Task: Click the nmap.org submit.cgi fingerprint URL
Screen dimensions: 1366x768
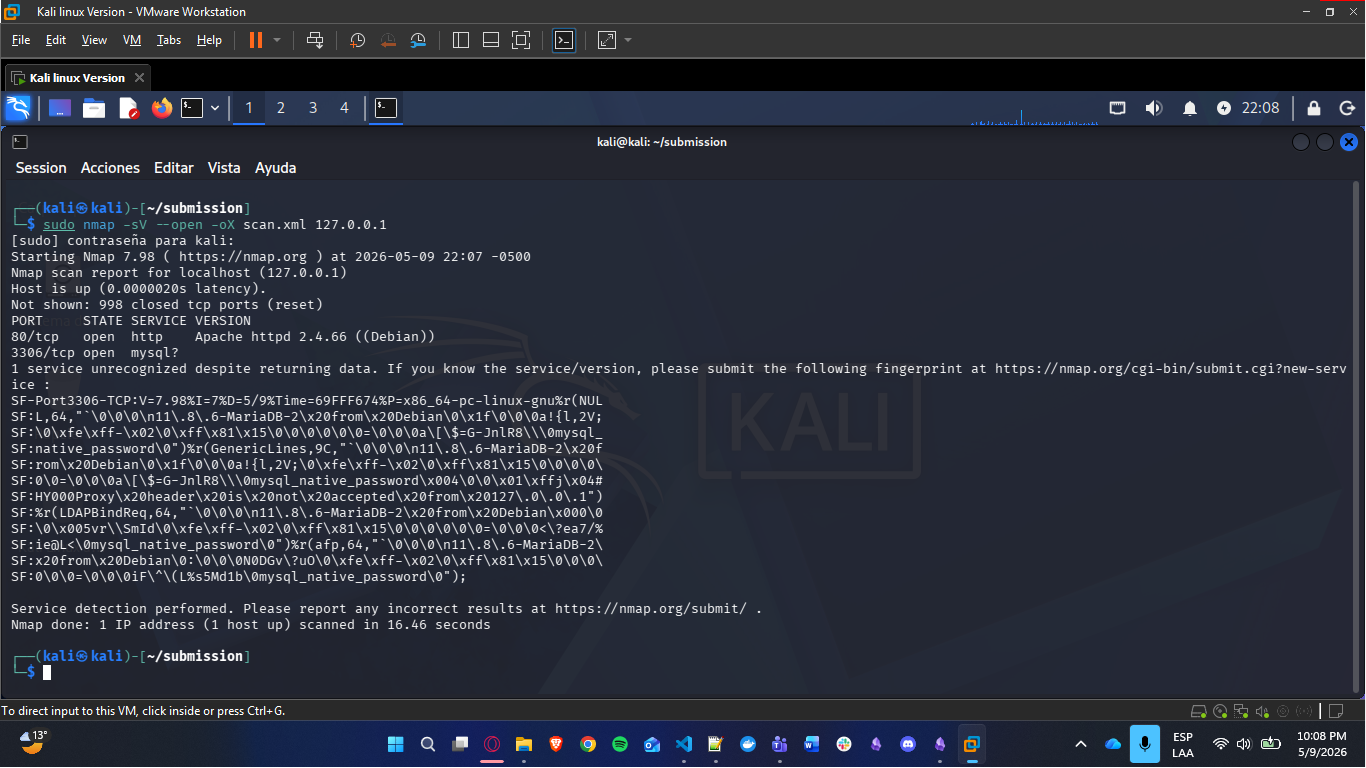Action: click(x=1171, y=368)
